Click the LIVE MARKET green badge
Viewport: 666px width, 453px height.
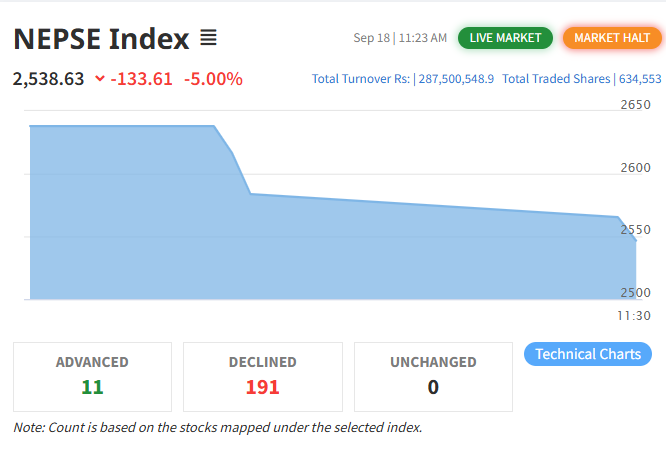[x=505, y=38]
